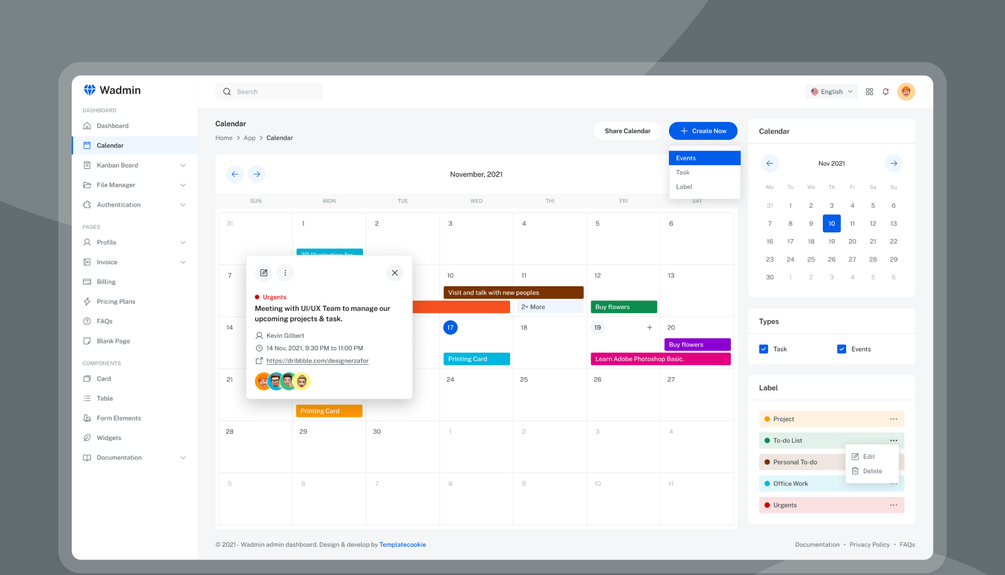This screenshot has width=1005, height=575.
Task: Open Pricing Plans from sidebar
Action: tap(115, 301)
